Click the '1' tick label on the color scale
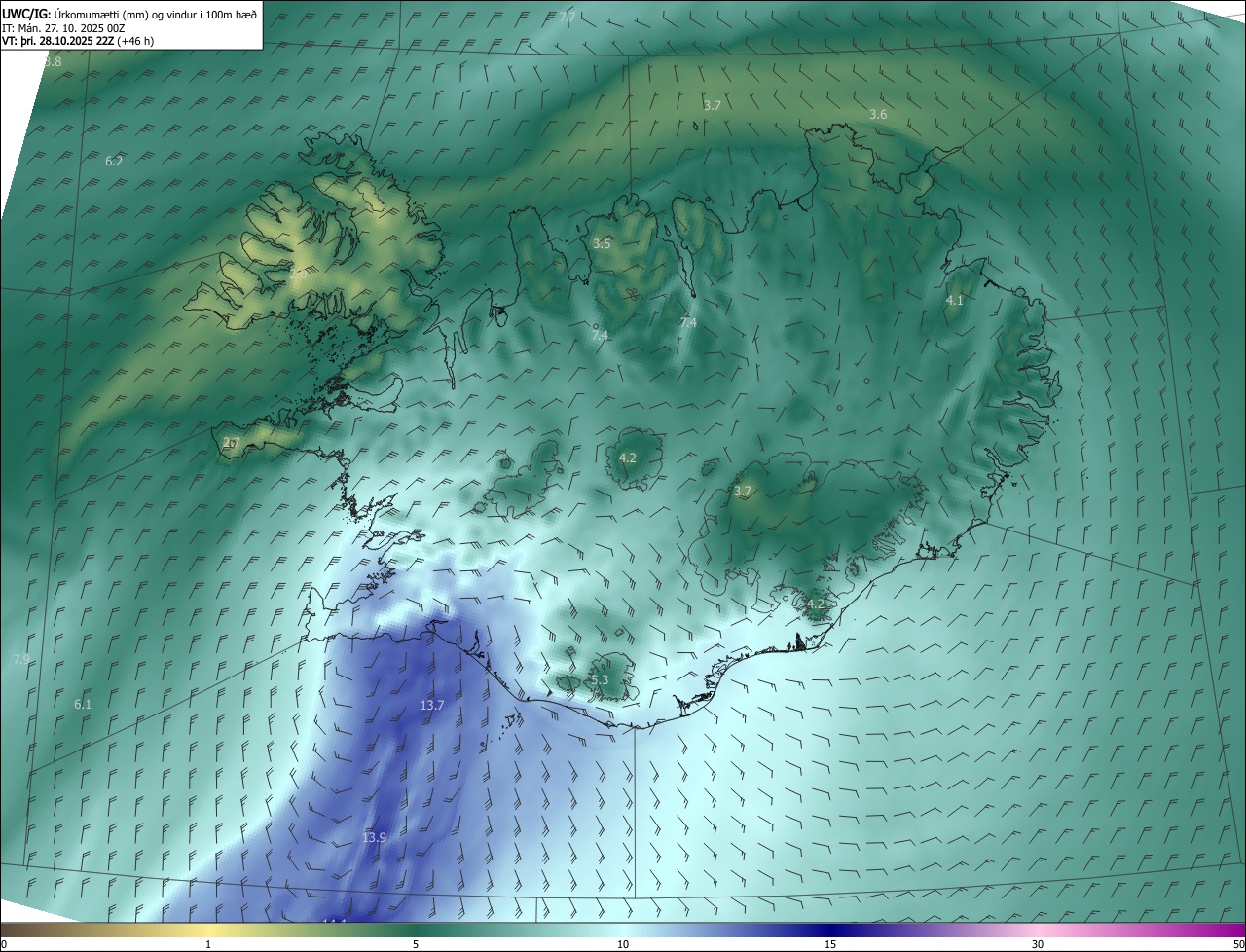 (x=208, y=944)
